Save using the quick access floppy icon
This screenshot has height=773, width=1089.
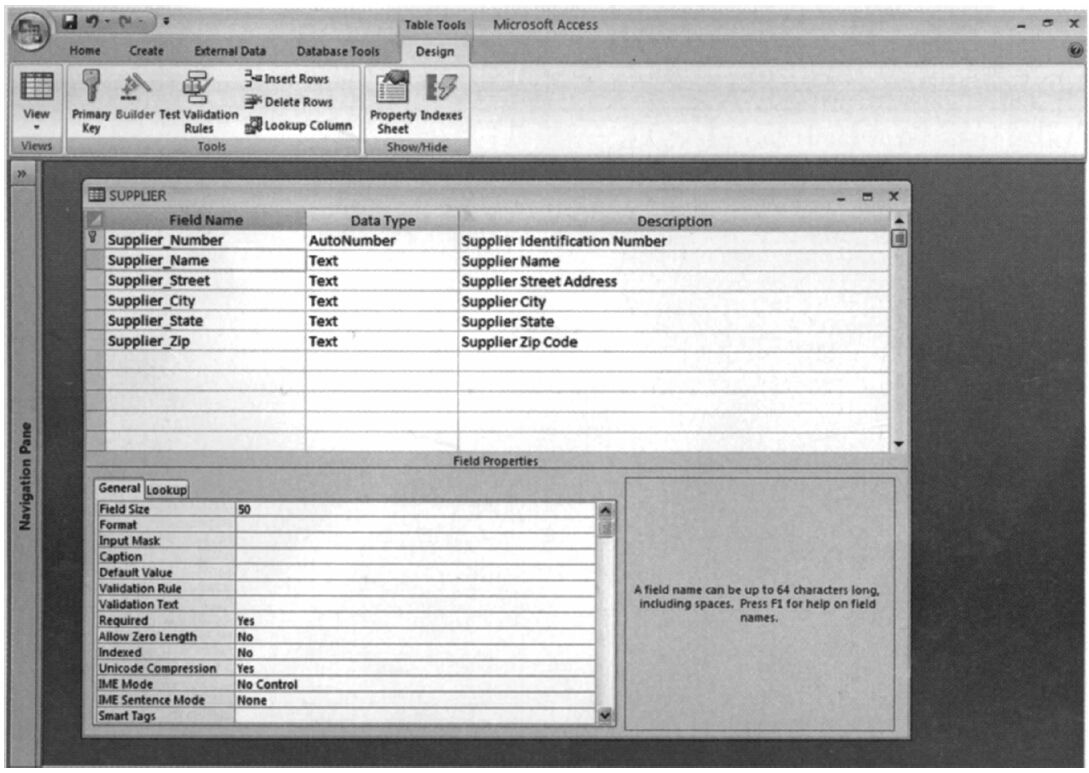click(69, 22)
